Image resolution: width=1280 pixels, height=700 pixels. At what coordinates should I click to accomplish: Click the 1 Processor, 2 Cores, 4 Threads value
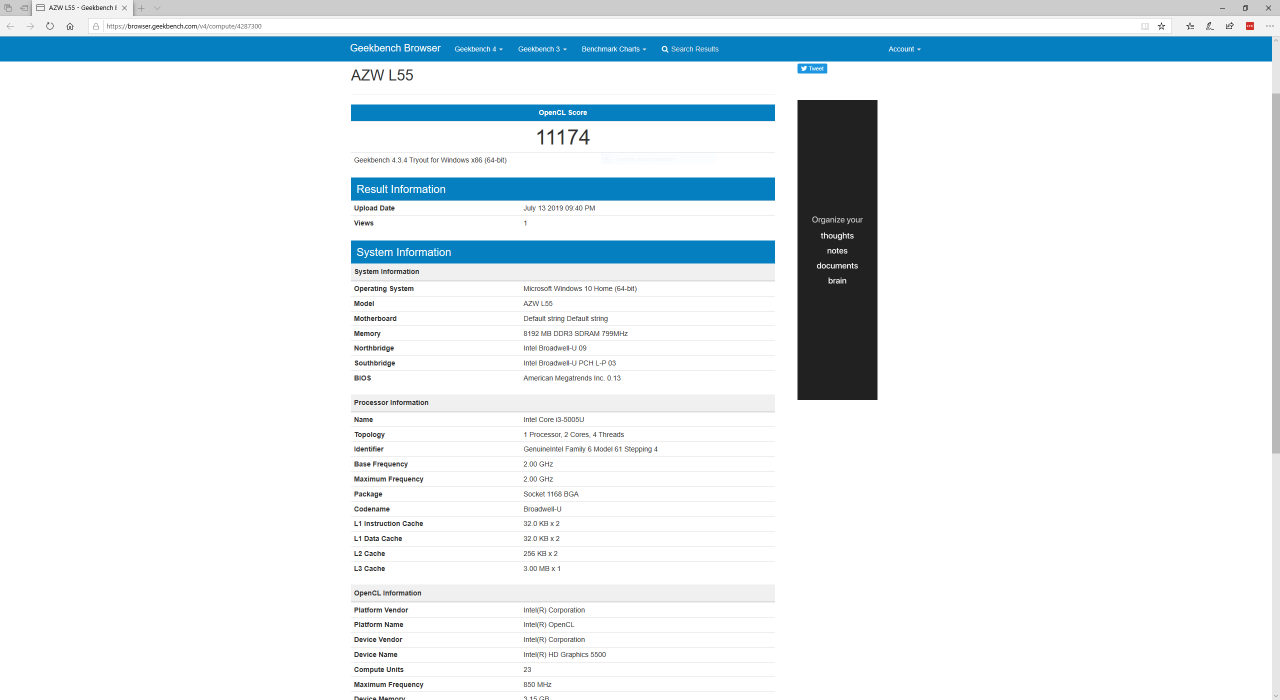pos(573,435)
